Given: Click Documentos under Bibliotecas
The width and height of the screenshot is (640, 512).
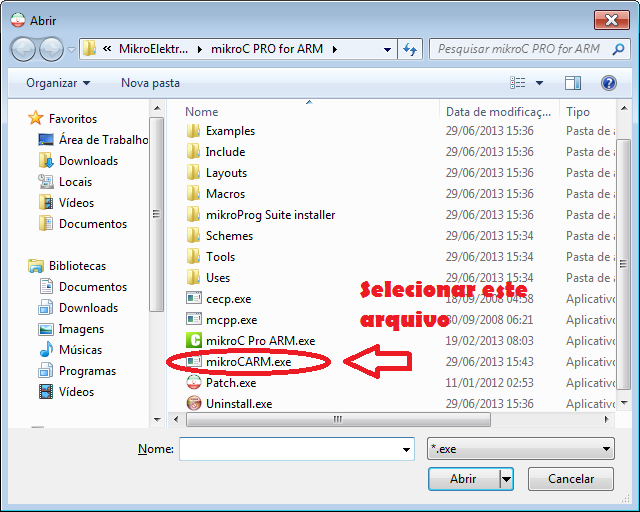Looking at the screenshot, I should 93,287.
